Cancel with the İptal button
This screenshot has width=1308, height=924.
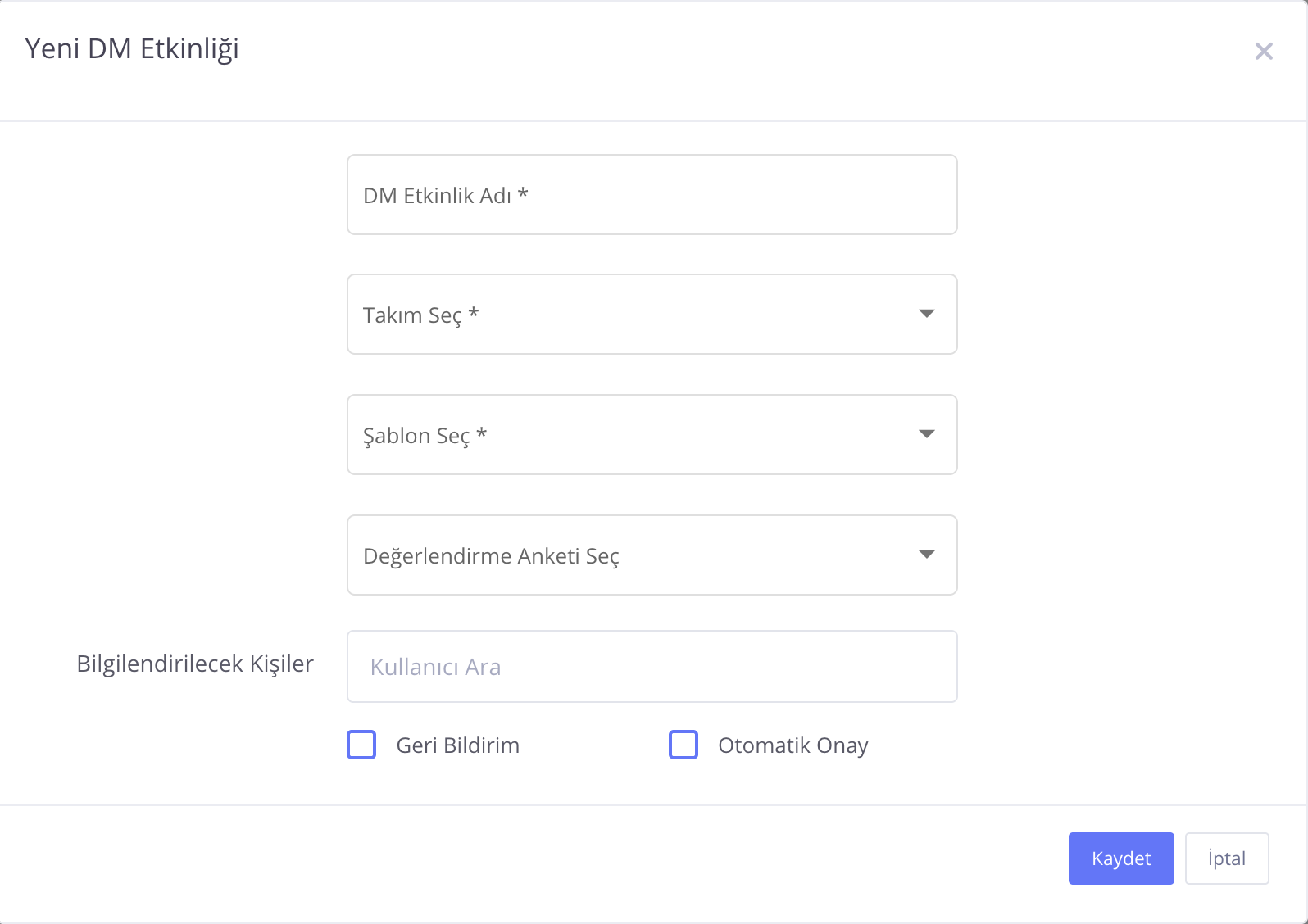[x=1226, y=858]
